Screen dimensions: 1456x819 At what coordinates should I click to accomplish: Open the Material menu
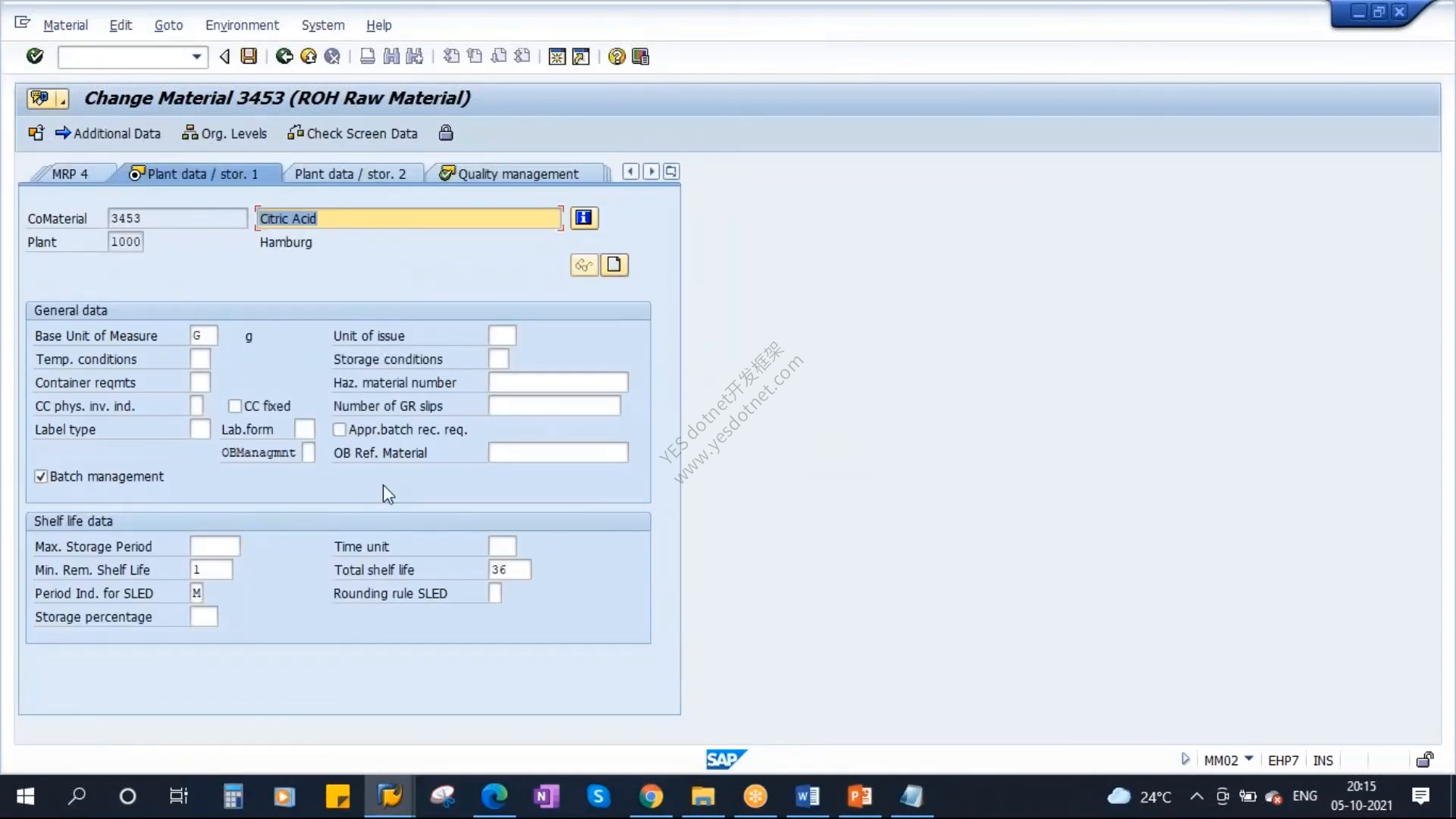tap(65, 25)
